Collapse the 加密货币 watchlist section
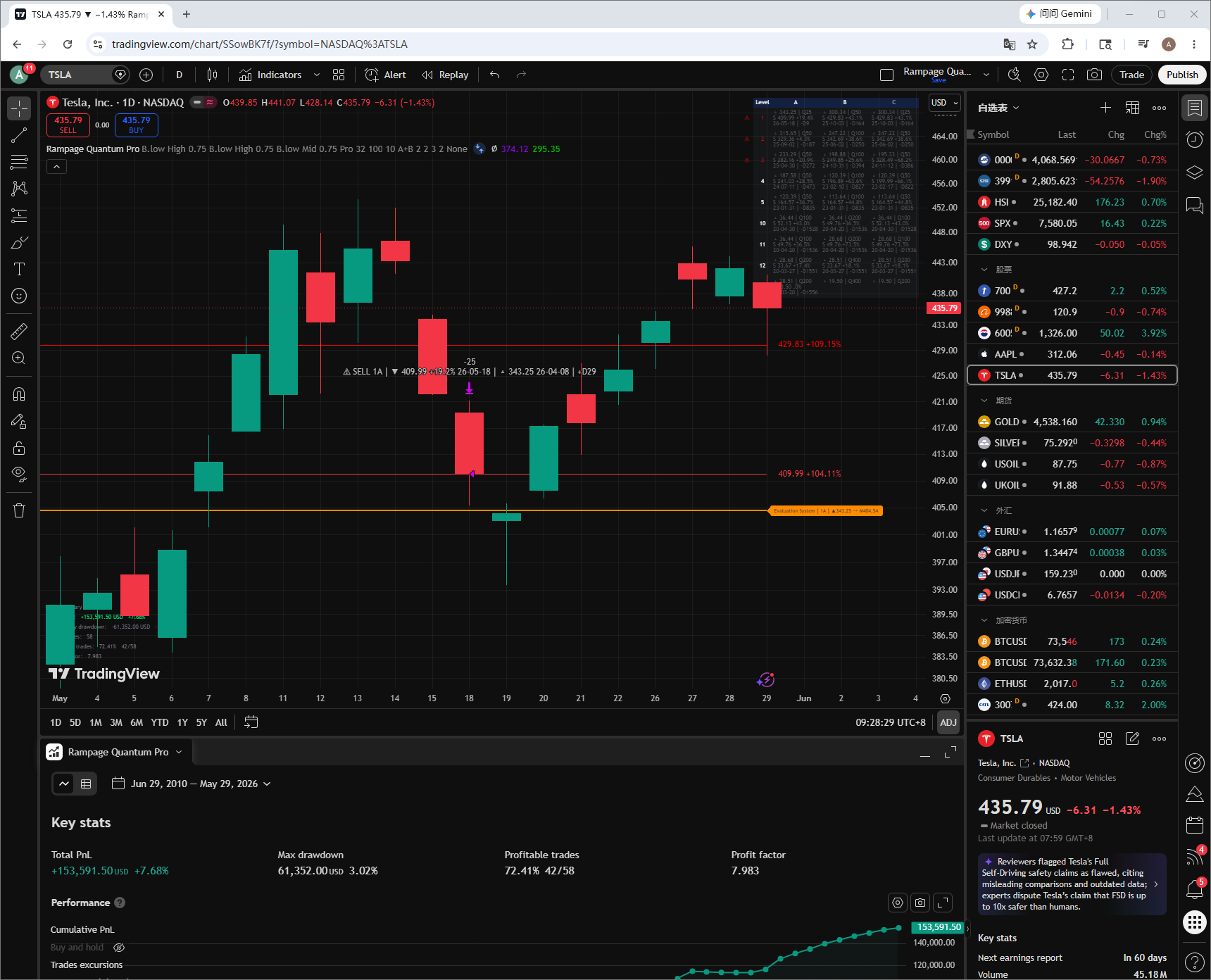The width and height of the screenshot is (1211, 980). 984,620
